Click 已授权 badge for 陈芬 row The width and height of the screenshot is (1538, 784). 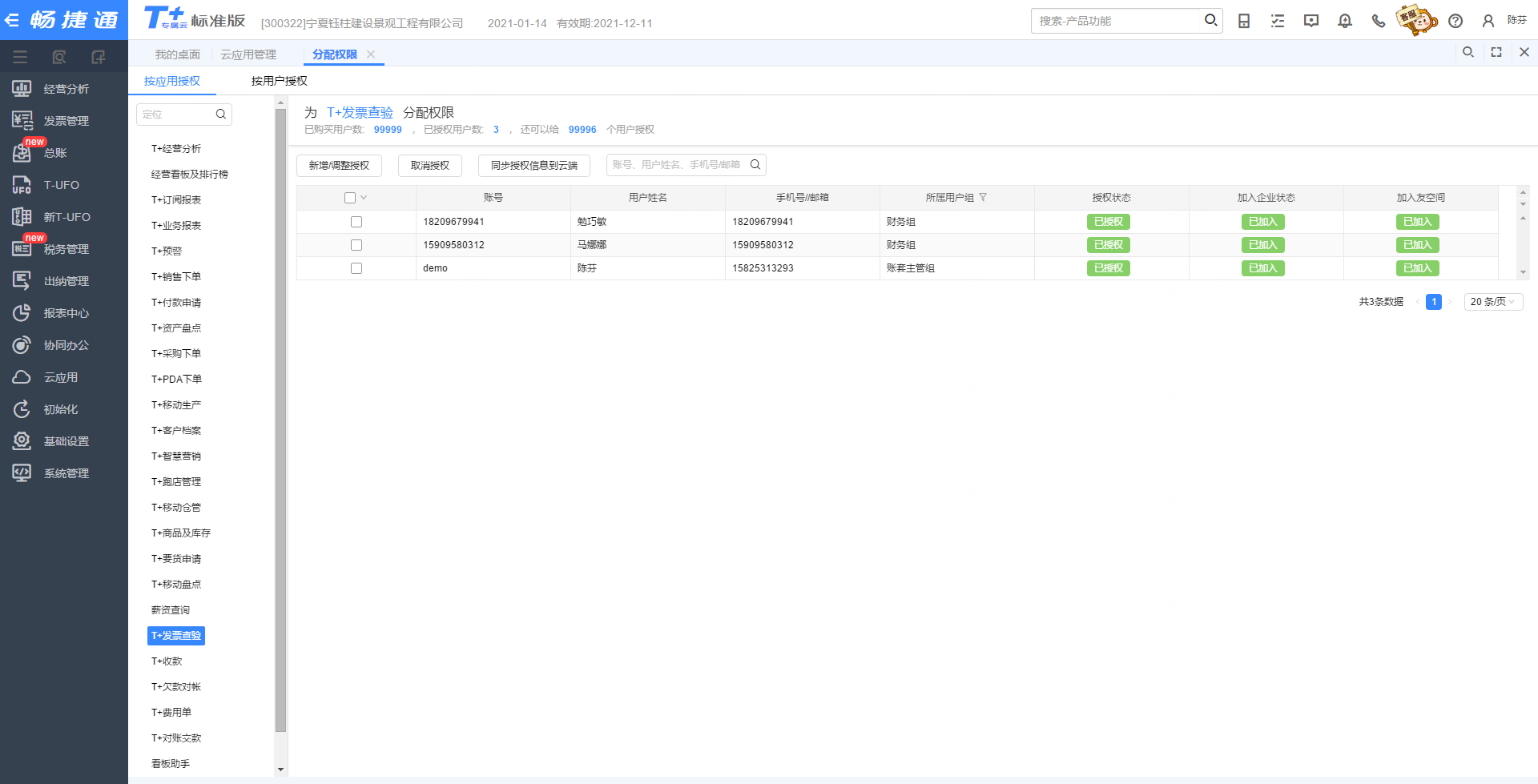click(x=1109, y=268)
